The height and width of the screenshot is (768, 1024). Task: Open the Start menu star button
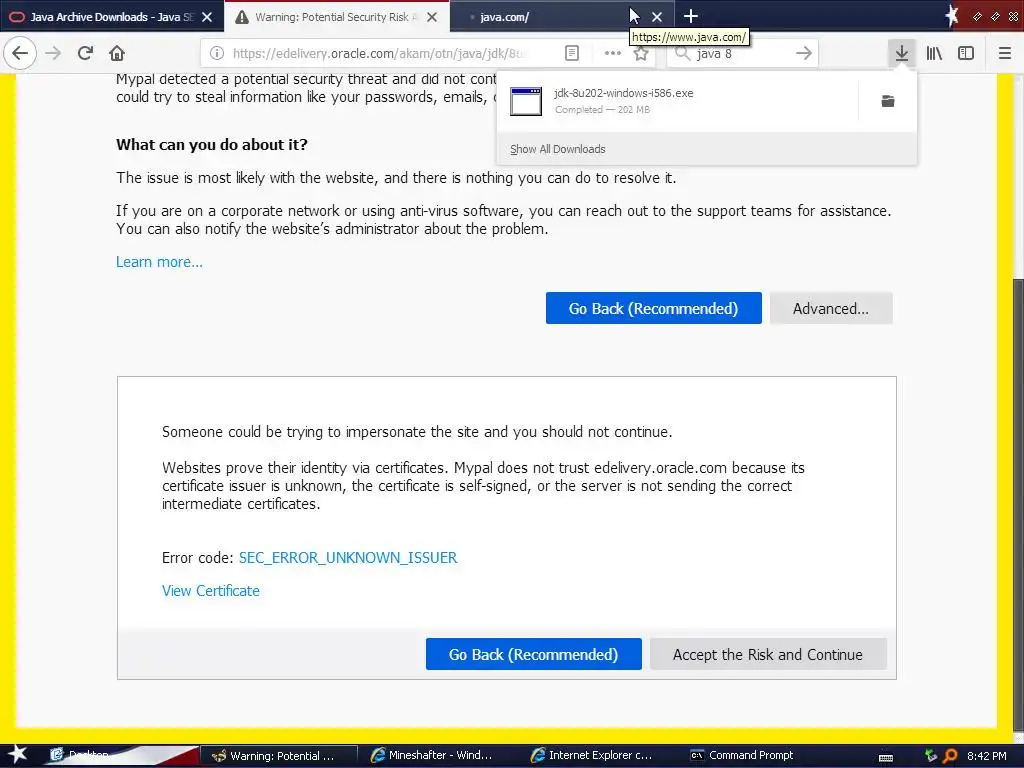tap(18, 755)
